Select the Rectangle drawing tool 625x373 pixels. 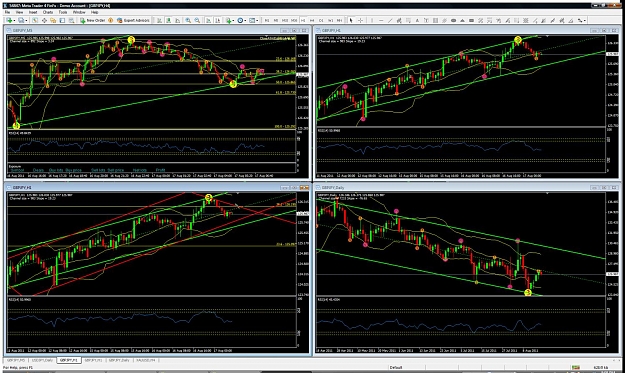(471, 20)
